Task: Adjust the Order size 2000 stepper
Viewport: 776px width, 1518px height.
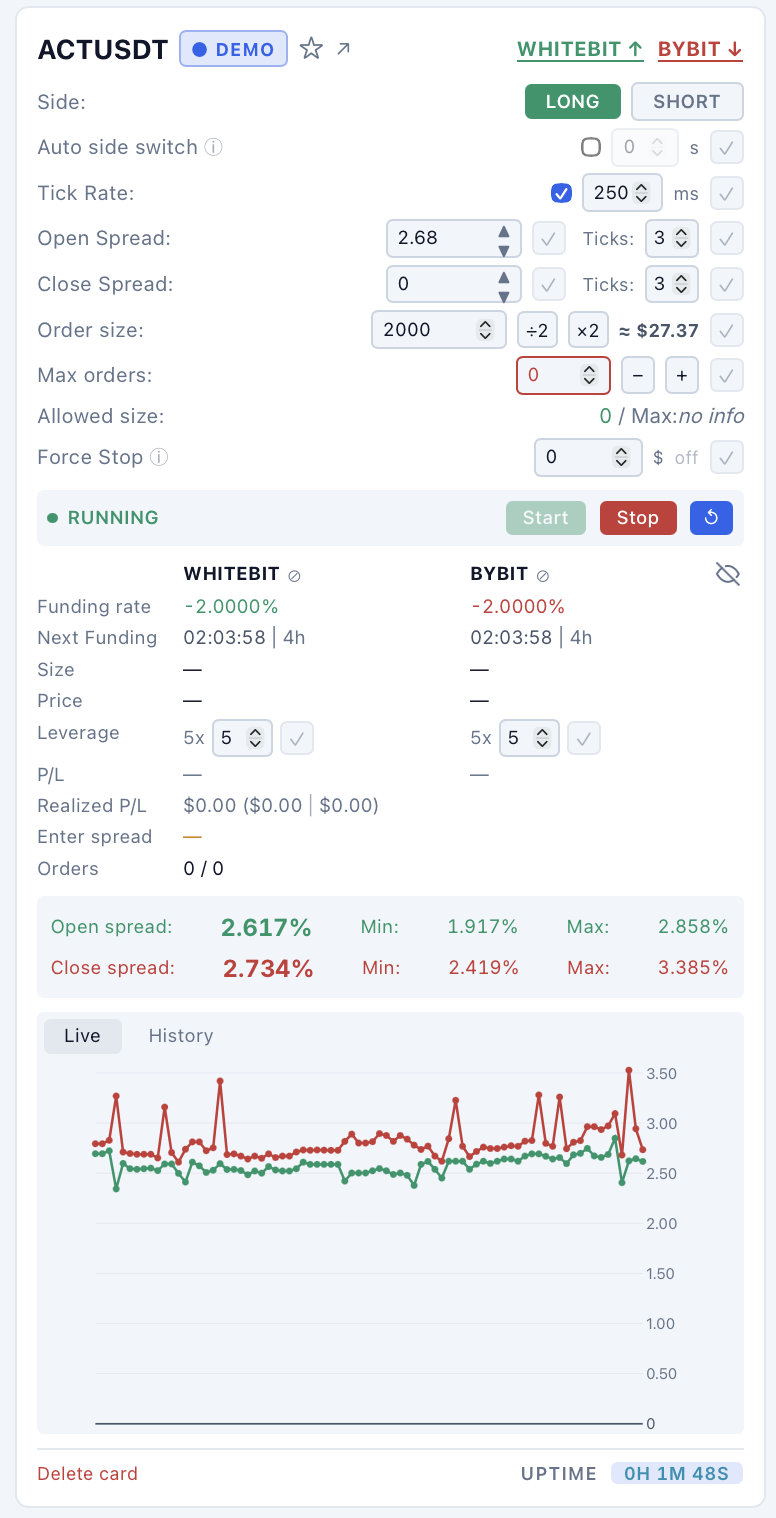Action: click(x=485, y=329)
